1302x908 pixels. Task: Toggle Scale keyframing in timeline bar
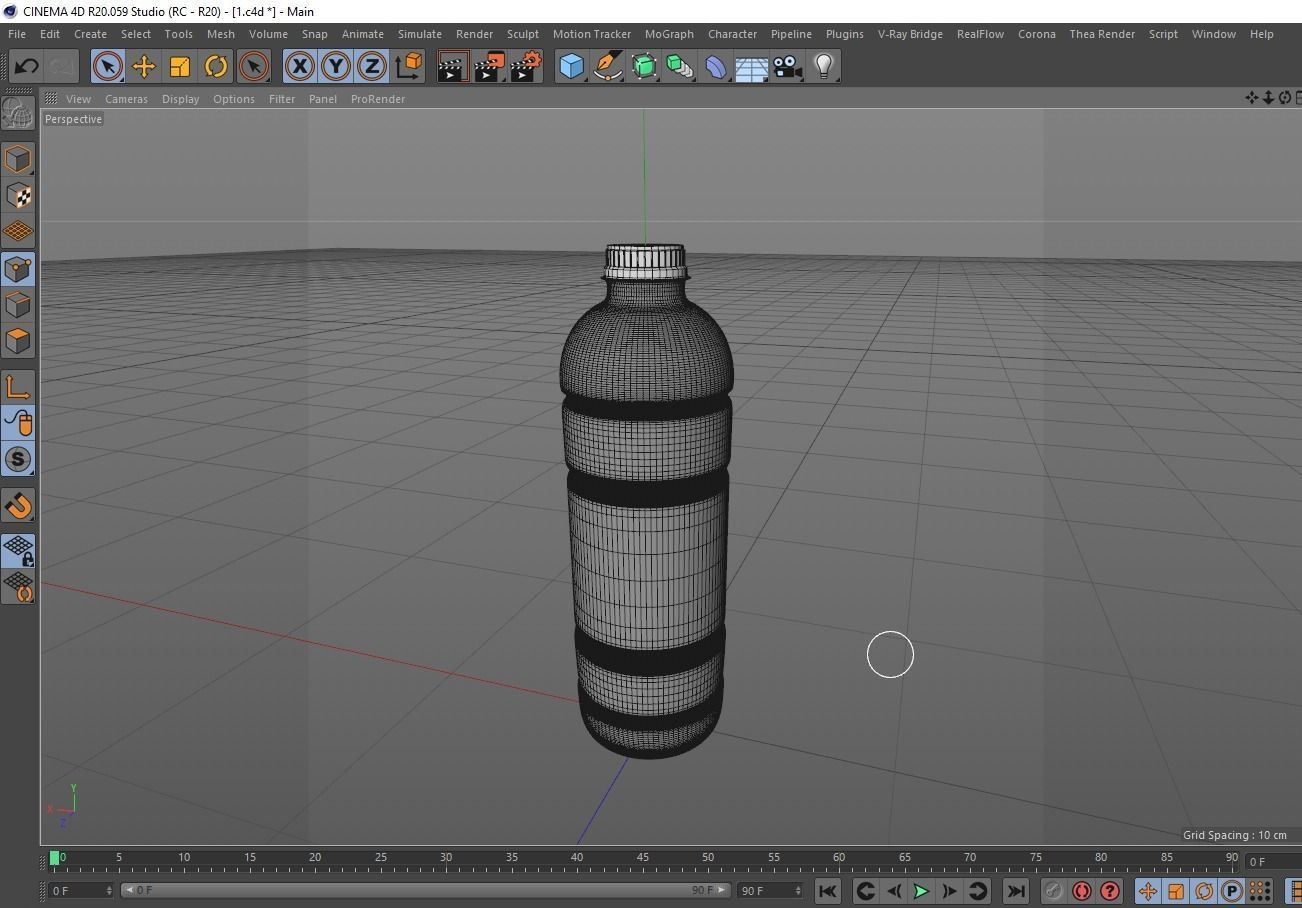tap(1175, 890)
